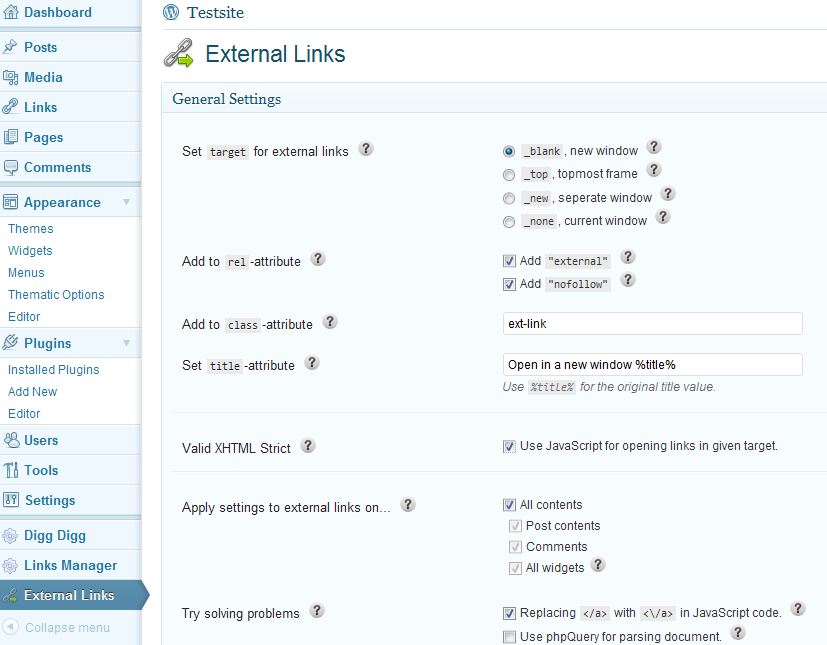Click the Settings icon in sidebar

point(11,500)
